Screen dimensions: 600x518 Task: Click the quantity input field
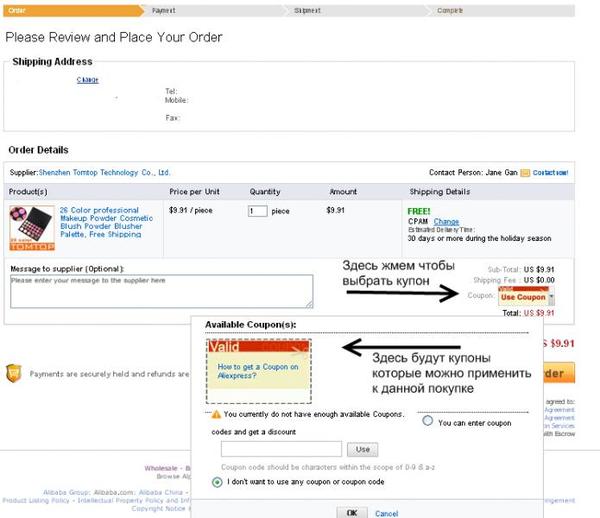point(257,211)
